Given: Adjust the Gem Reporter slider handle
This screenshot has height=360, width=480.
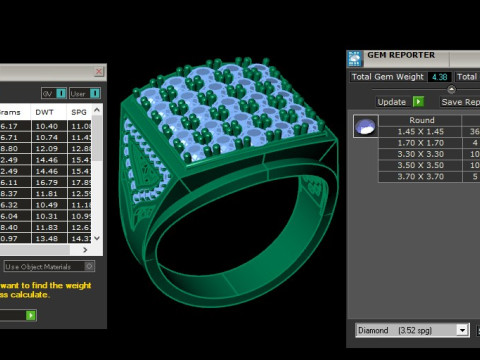Looking at the screenshot, I should 451,89.
